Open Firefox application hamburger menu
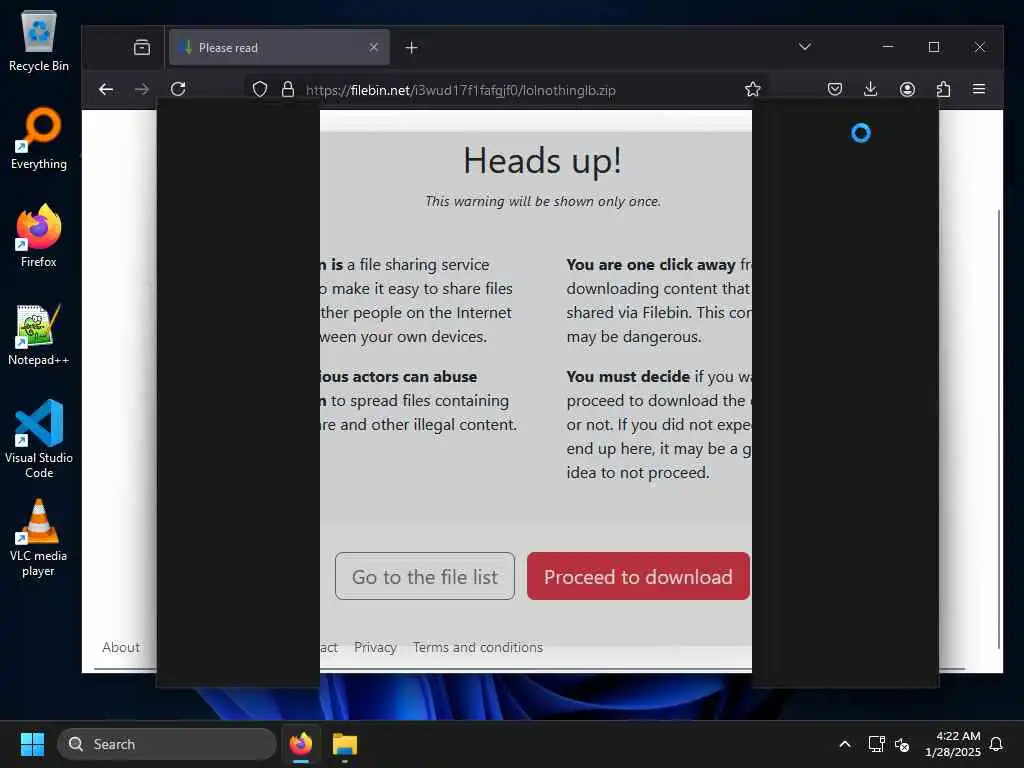 coord(979,89)
